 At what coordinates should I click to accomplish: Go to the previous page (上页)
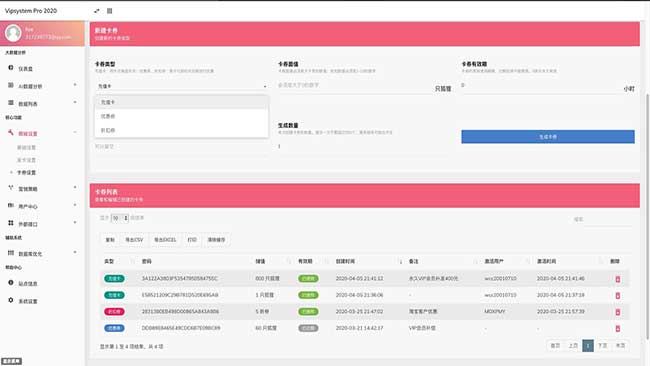pos(573,346)
